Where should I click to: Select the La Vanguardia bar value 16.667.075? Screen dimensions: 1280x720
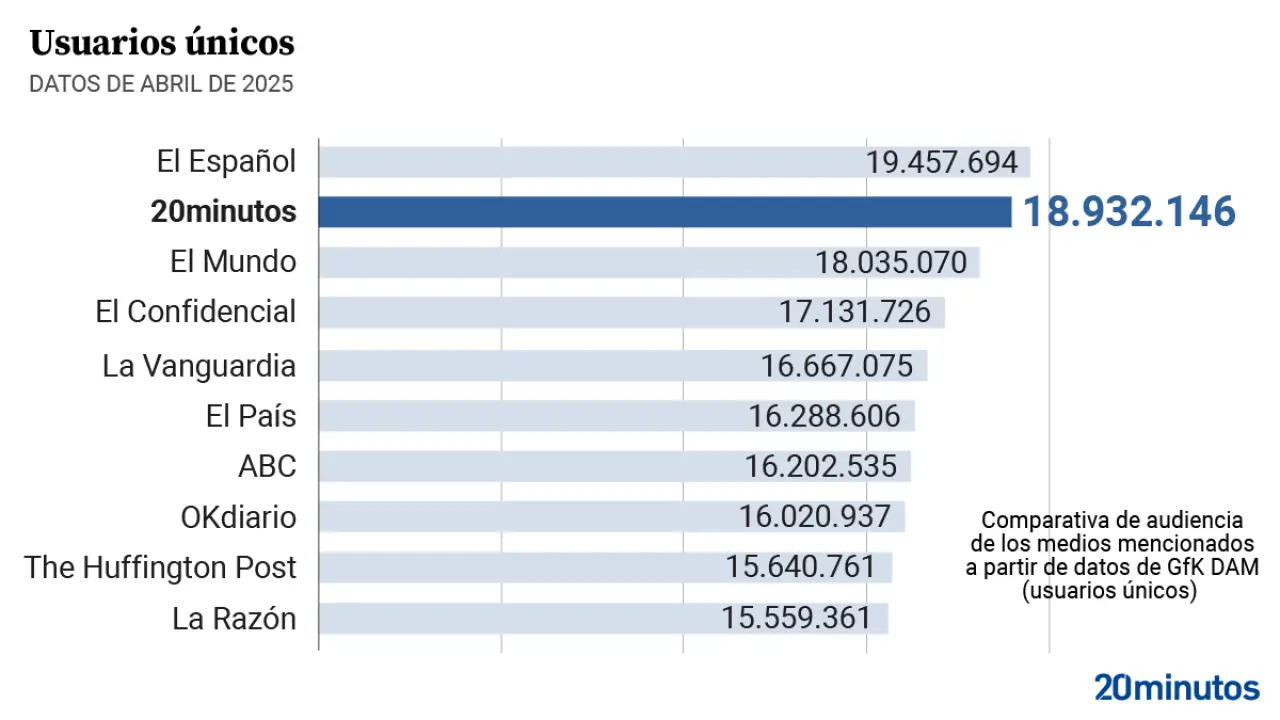tap(837, 365)
